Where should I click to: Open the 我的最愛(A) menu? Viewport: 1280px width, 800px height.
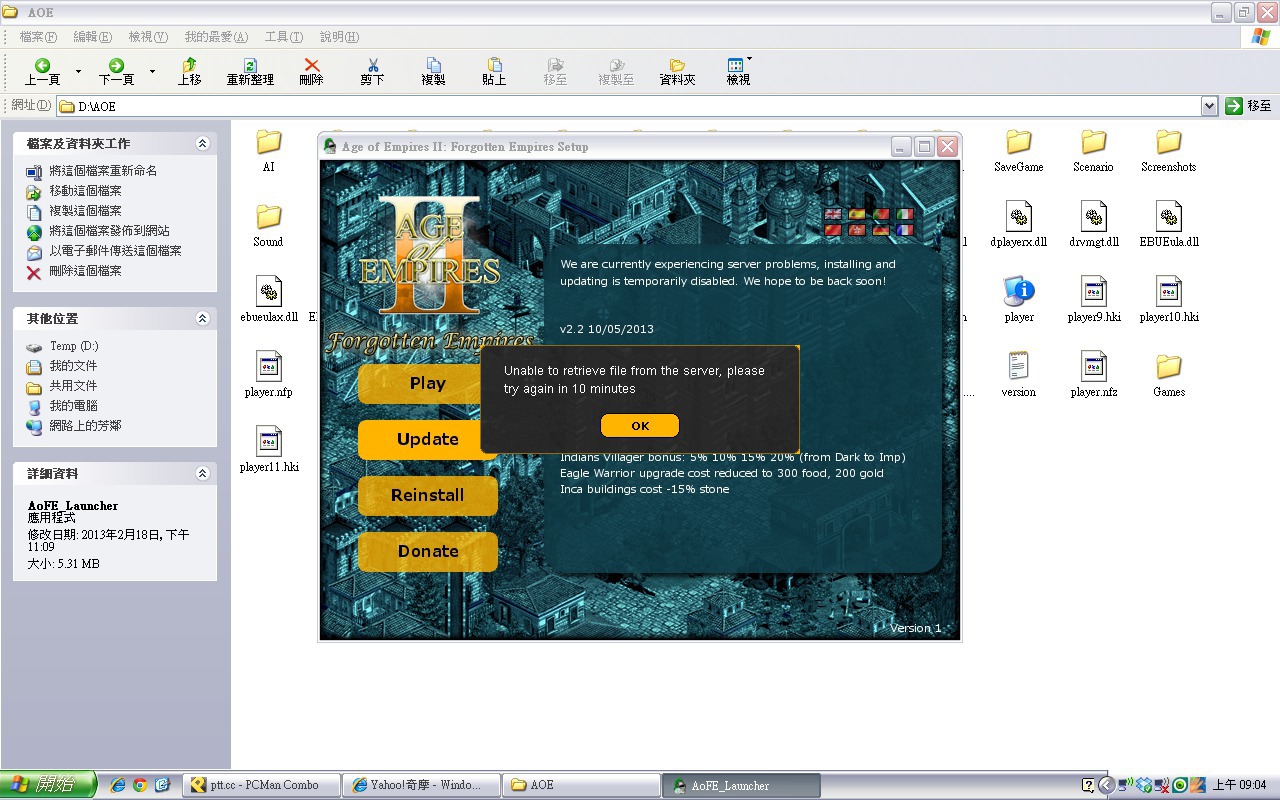tap(216, 37)
